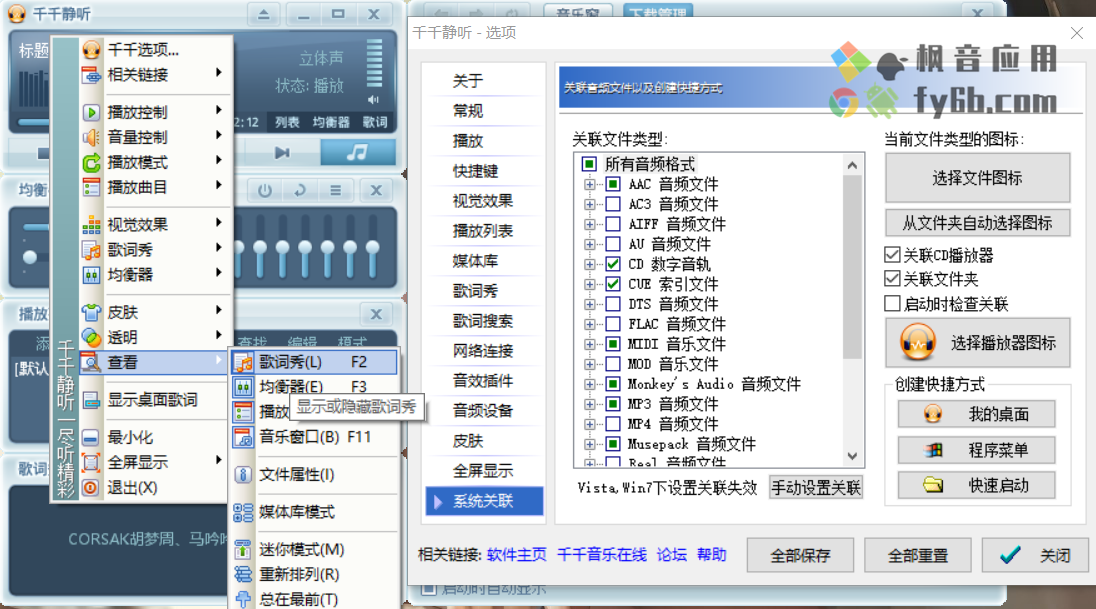Screen dimensions: 1096x609
Task: Click the 相关链接 menu icon
Action: point(92,75)
